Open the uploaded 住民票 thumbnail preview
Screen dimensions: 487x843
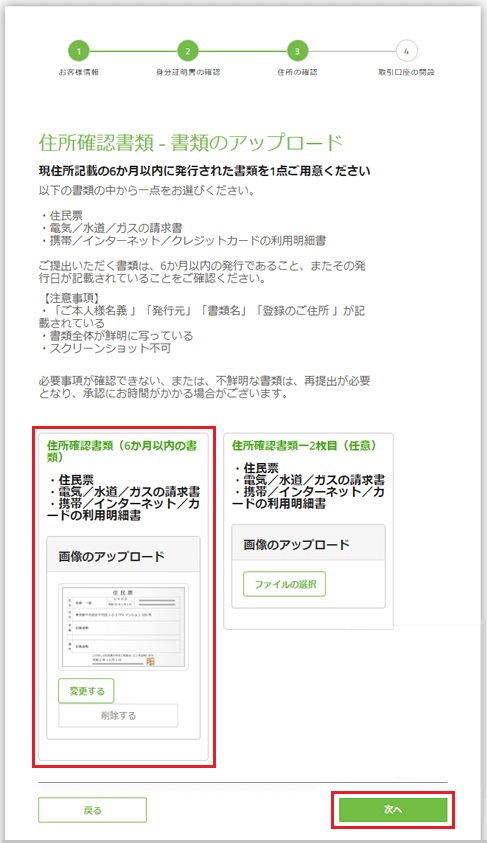[x=123, y=627]
